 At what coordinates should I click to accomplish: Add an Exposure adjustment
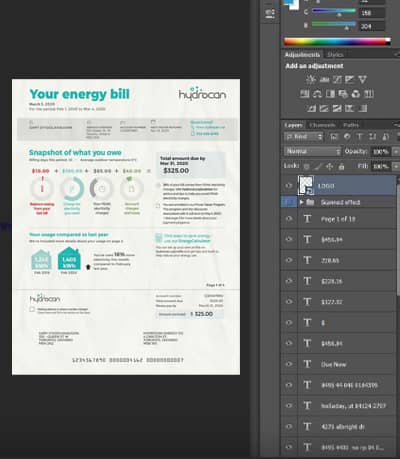[x=350, y=79]
